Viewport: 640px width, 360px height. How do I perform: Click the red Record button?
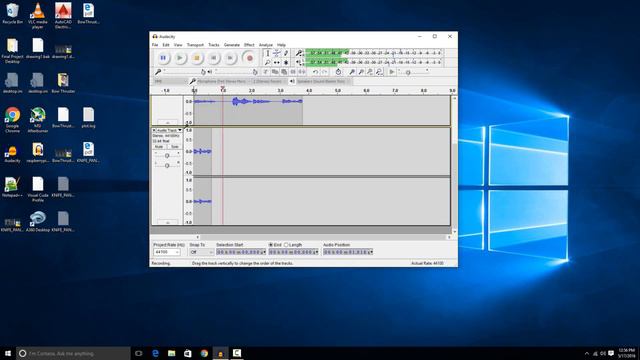(249, 58)
